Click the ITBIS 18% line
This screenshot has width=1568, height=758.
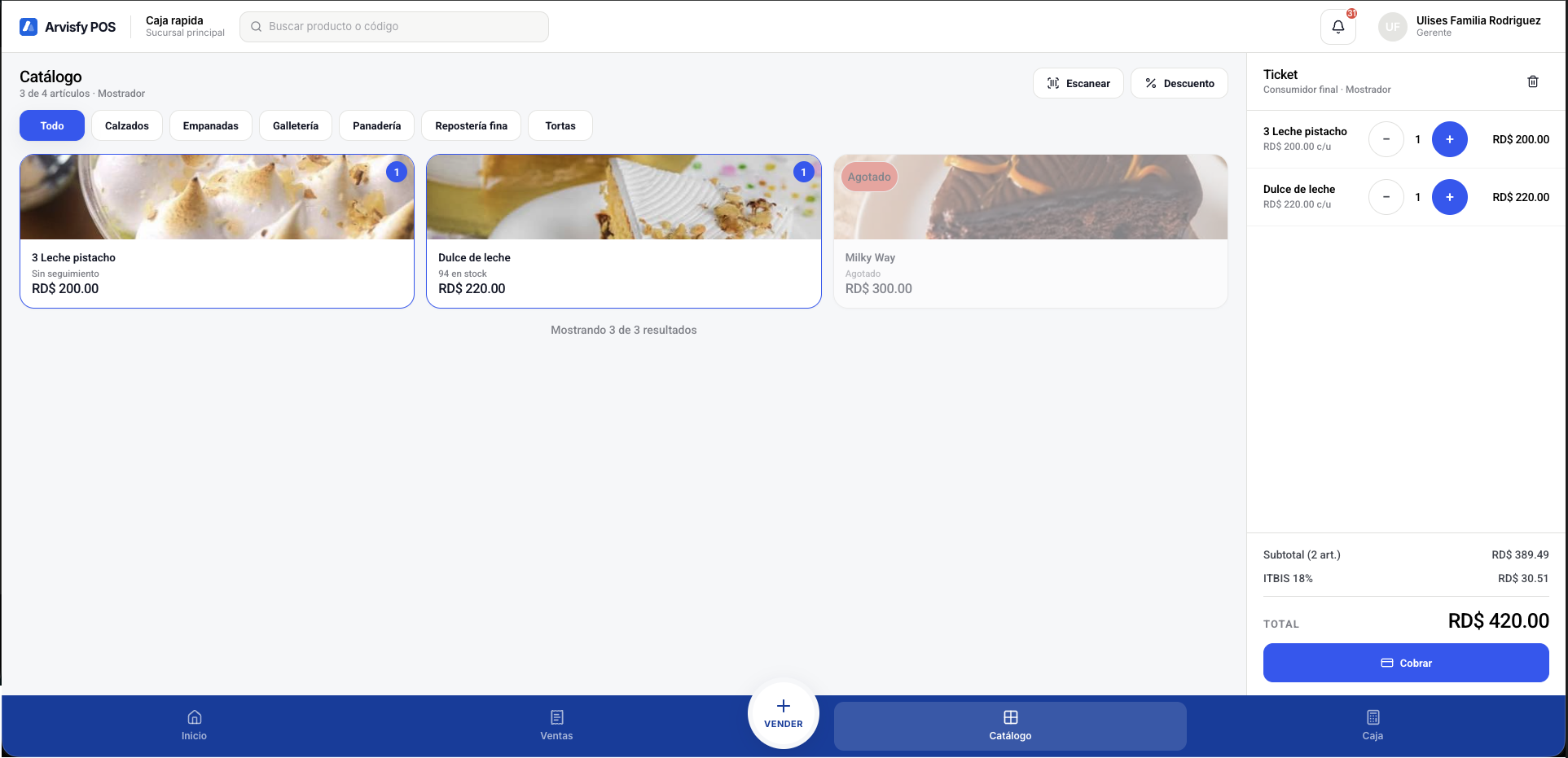pyautogui.click(x=1406, y=578)
